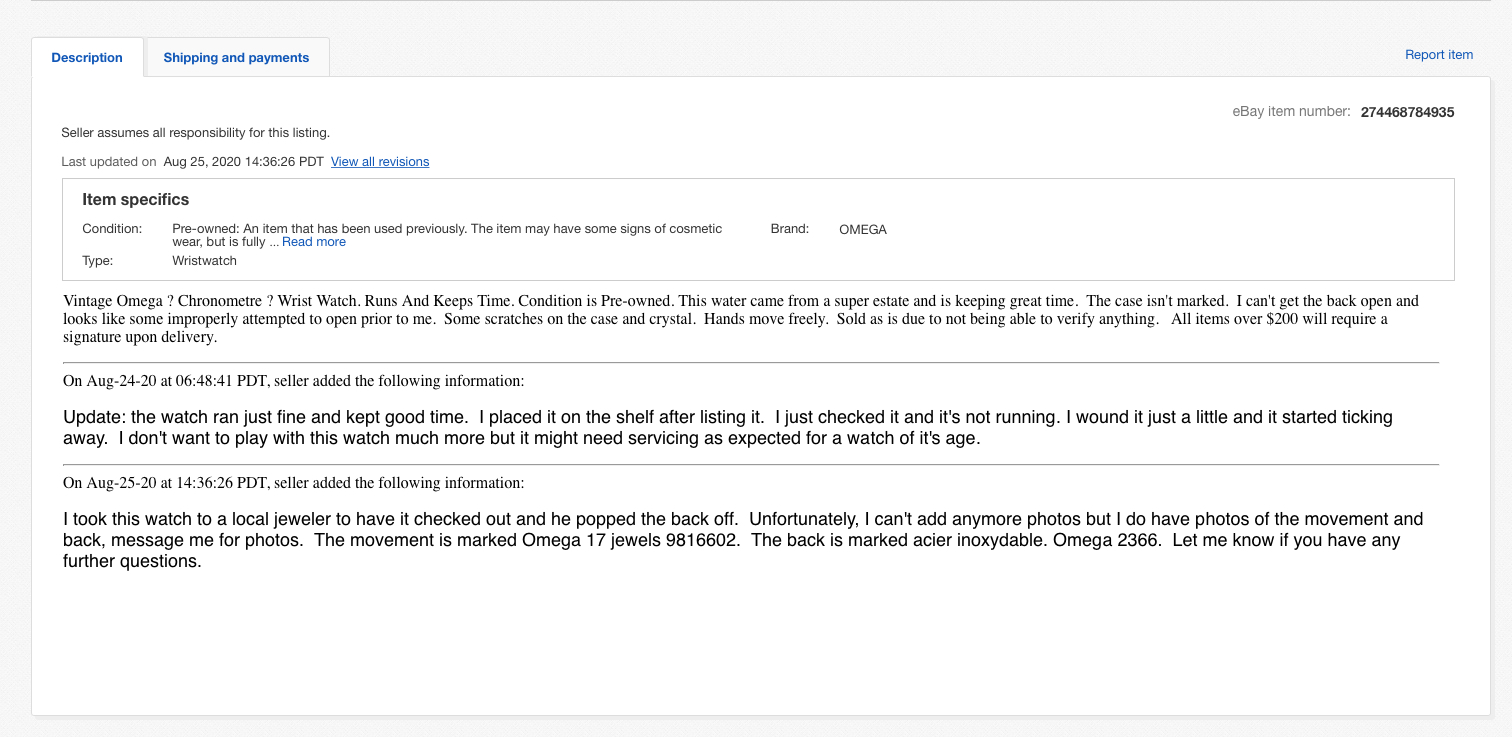Open View all revisions link

point(380,162)
